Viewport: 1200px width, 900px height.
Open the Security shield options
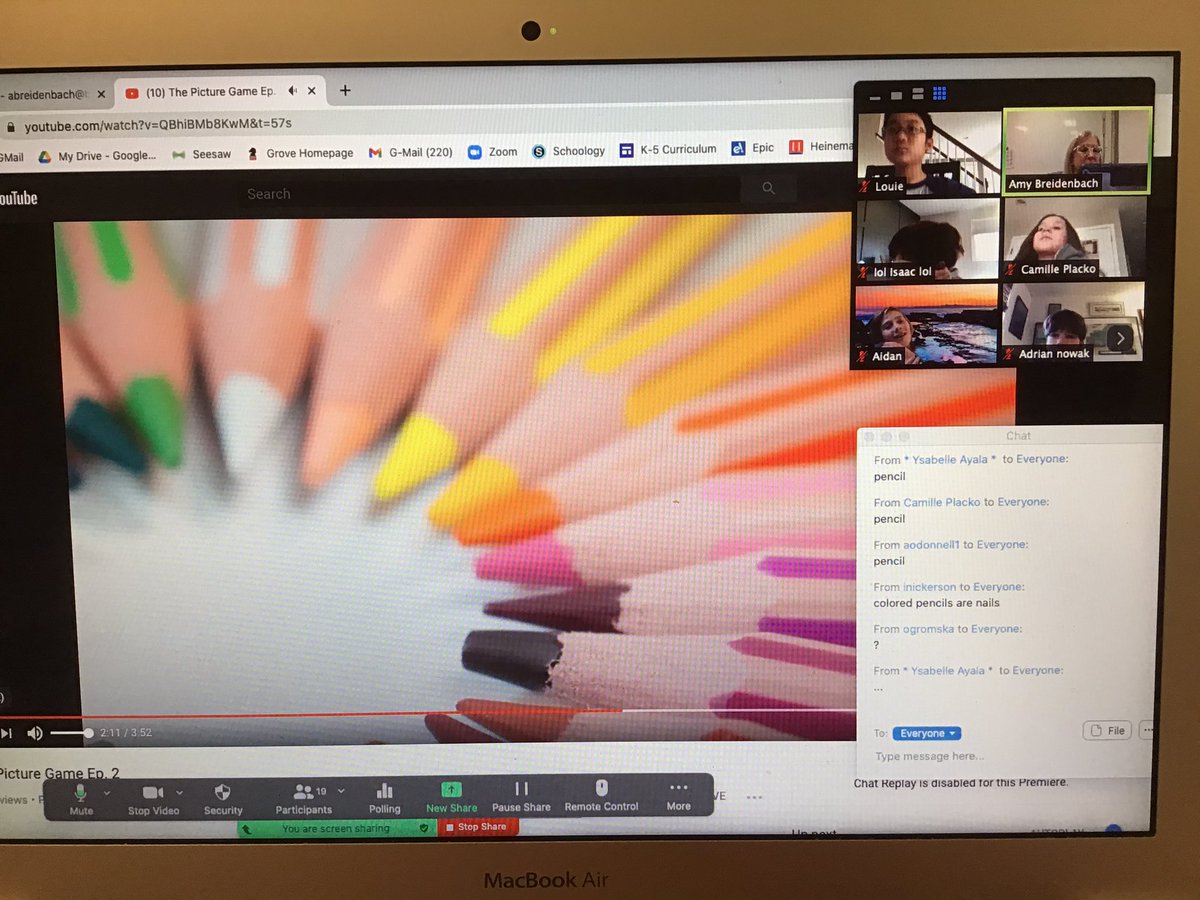click(223, 798)
